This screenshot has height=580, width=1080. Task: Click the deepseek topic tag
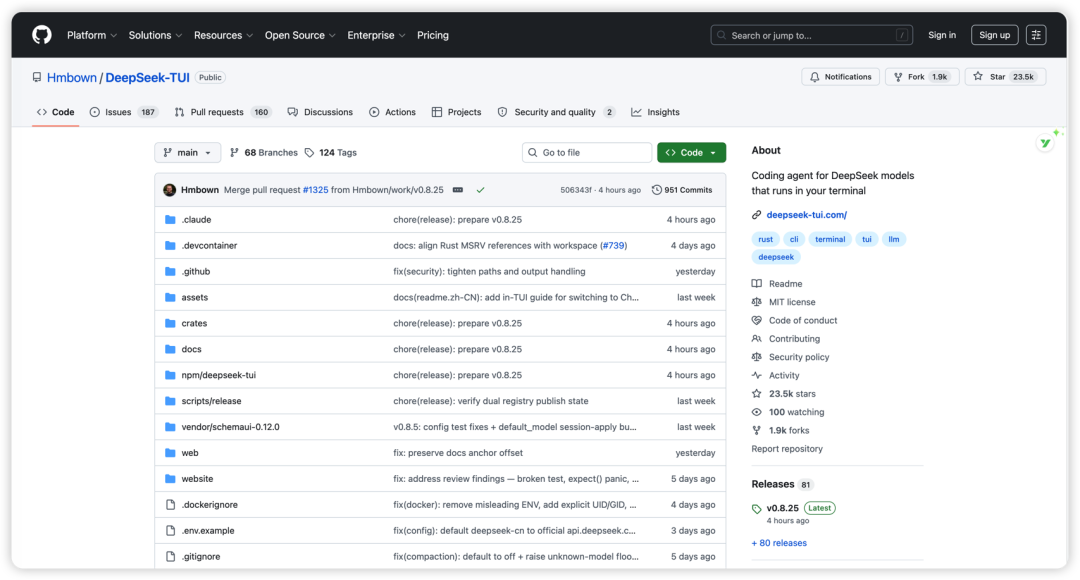pos(776,258)
